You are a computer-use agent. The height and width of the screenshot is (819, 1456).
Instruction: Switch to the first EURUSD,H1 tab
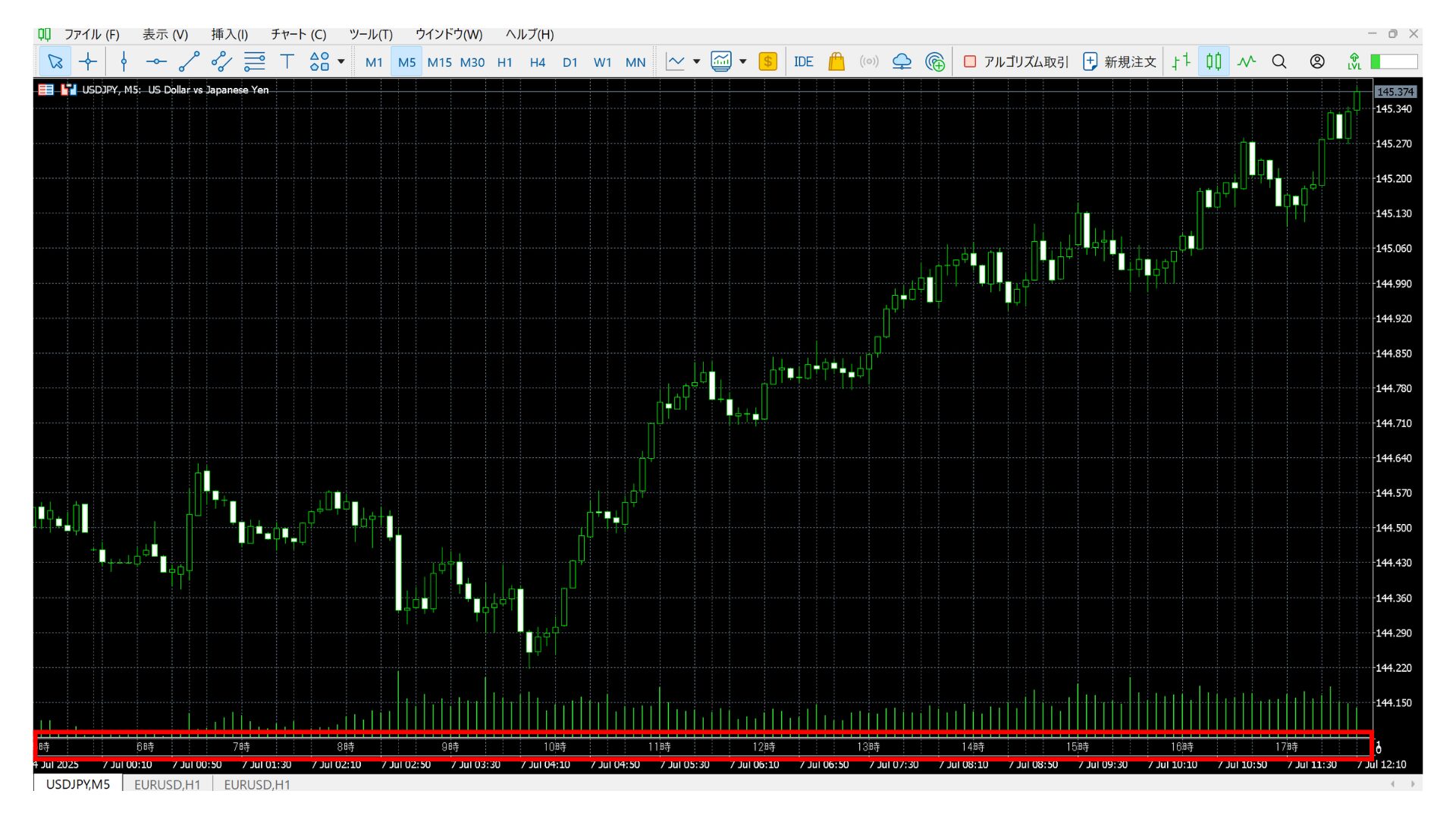167,784
